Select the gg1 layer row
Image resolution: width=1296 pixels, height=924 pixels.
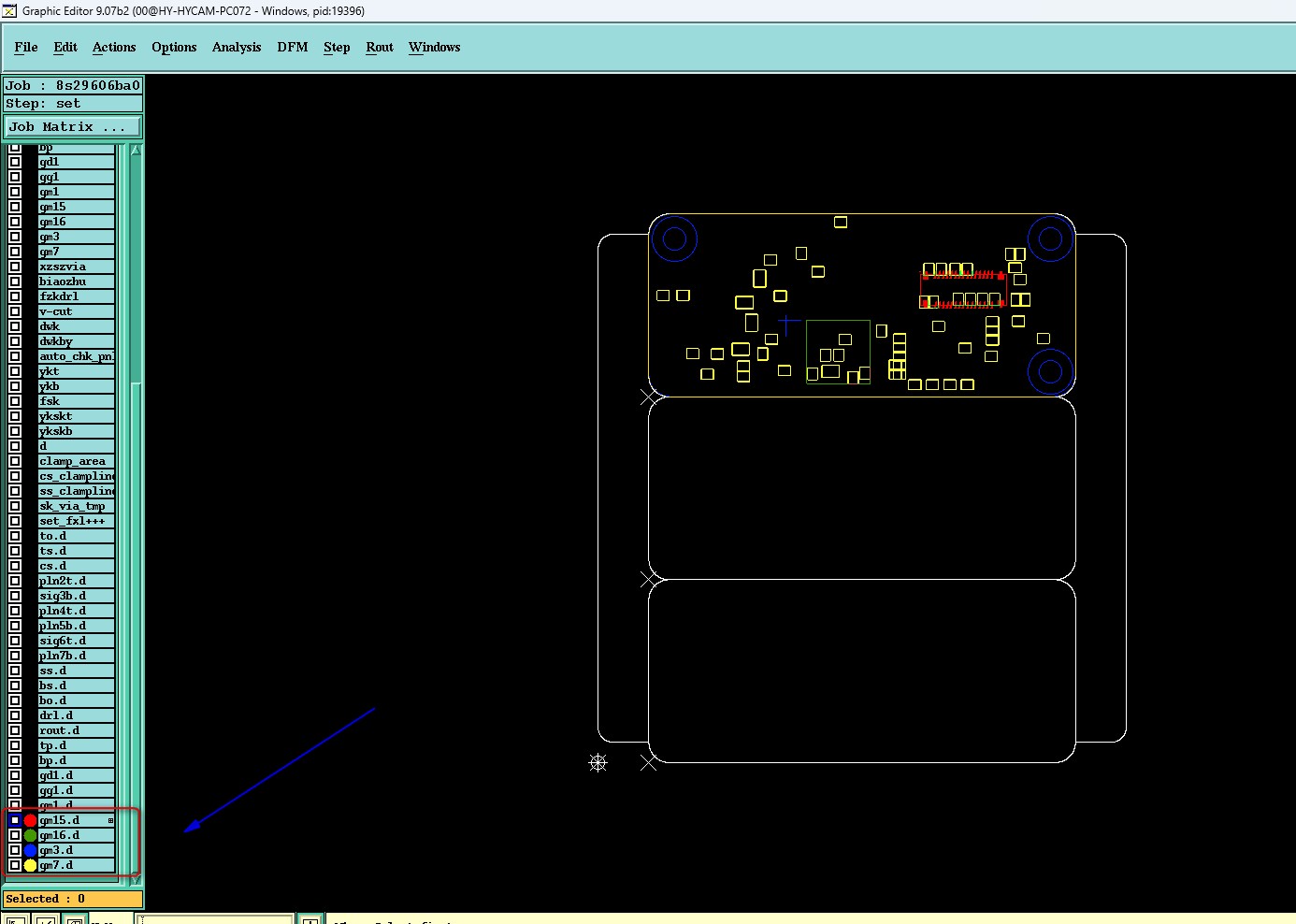[76, 177]
